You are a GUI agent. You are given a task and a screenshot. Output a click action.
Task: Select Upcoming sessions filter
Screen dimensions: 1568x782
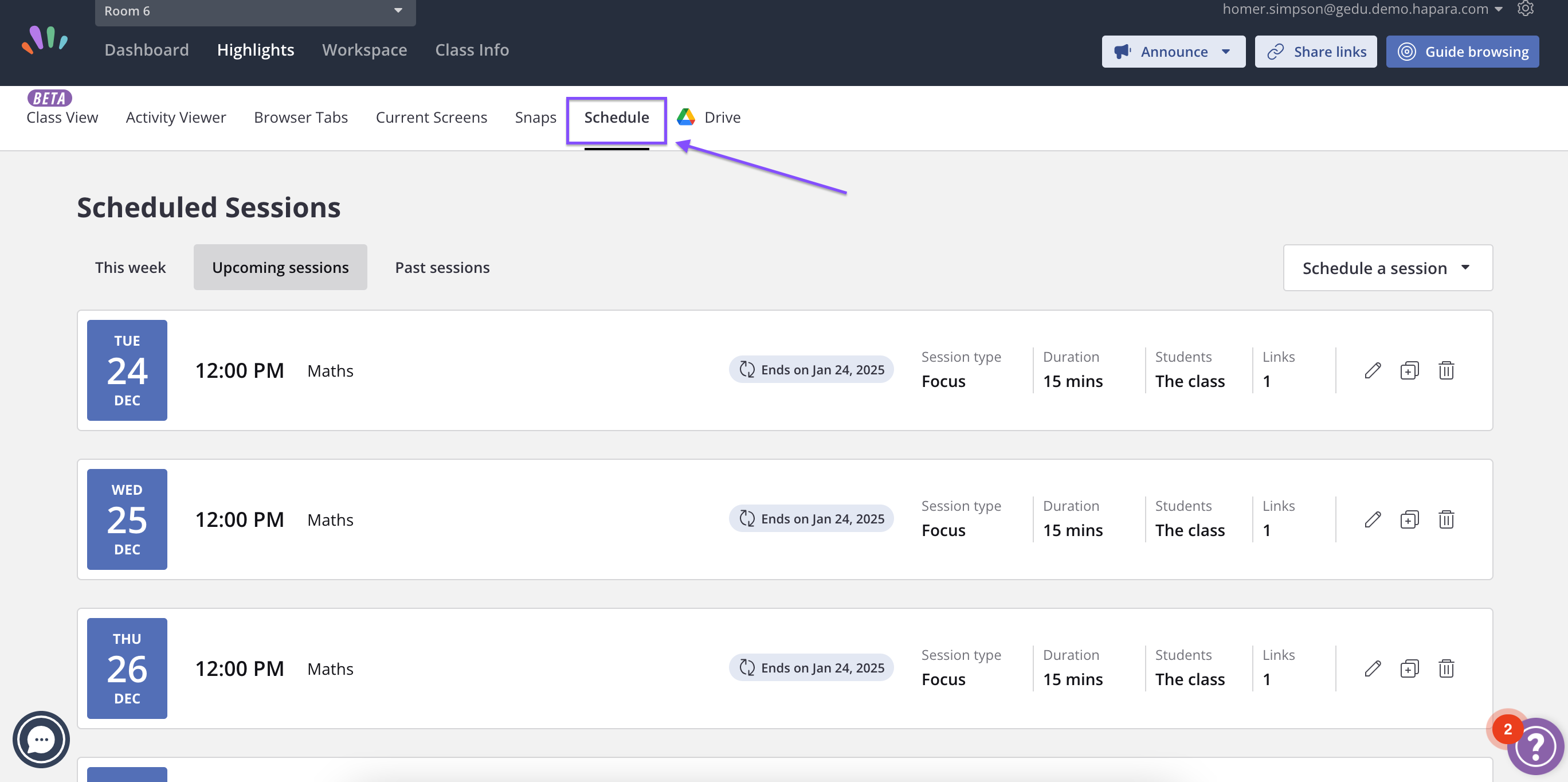(280, 267)
